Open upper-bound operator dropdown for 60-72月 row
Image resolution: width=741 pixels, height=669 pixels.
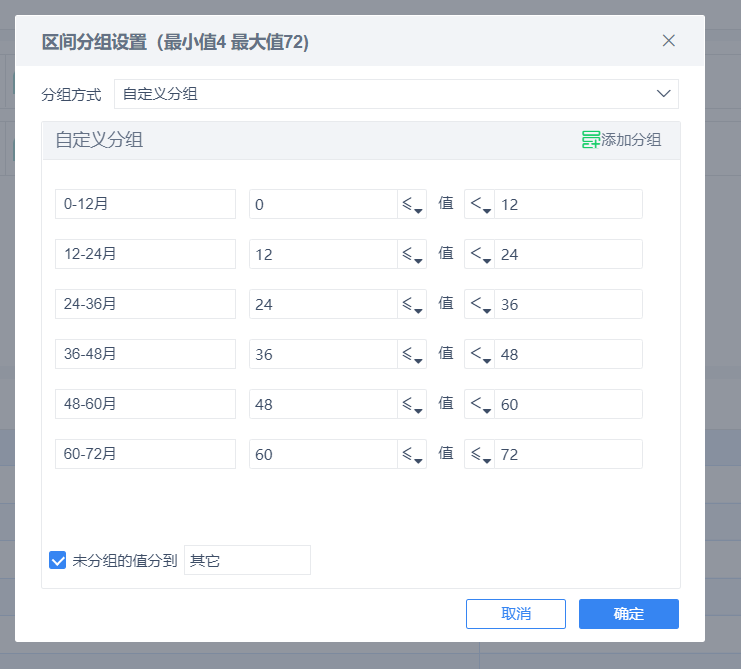pyautogui.click(x=480, y=454)
